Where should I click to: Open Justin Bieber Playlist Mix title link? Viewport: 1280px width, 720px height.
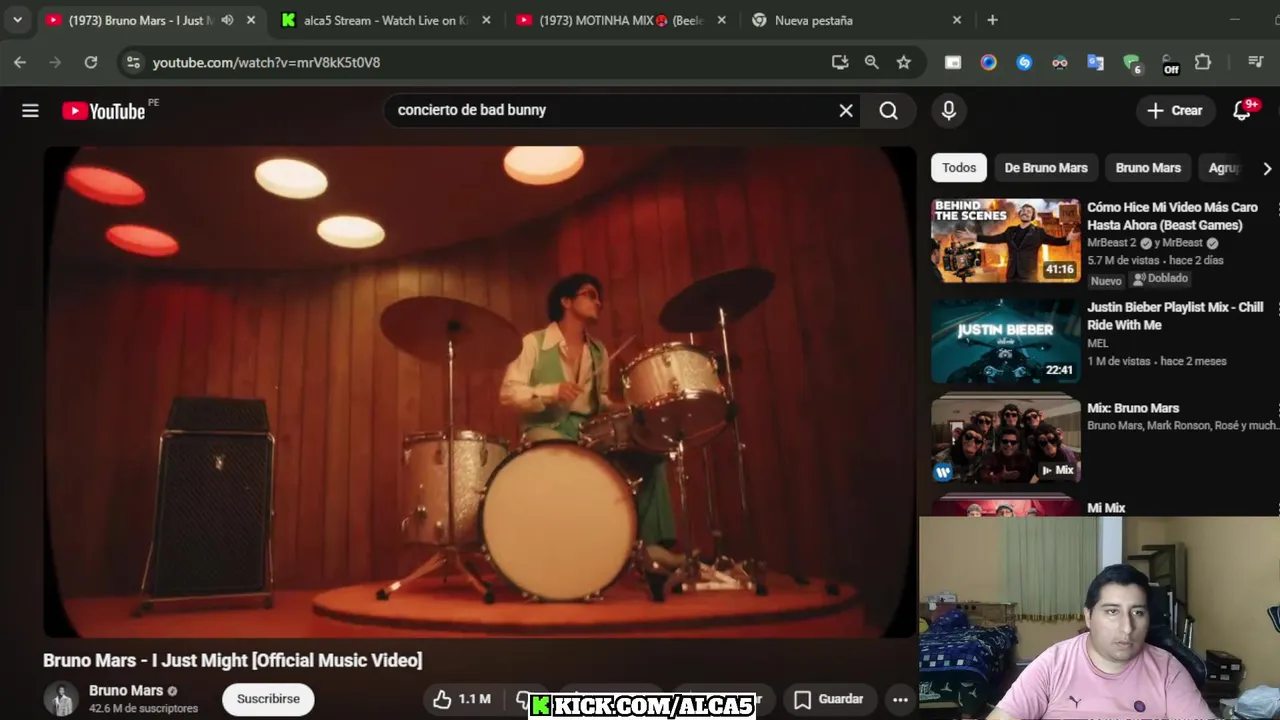[x=1175, y=316]
